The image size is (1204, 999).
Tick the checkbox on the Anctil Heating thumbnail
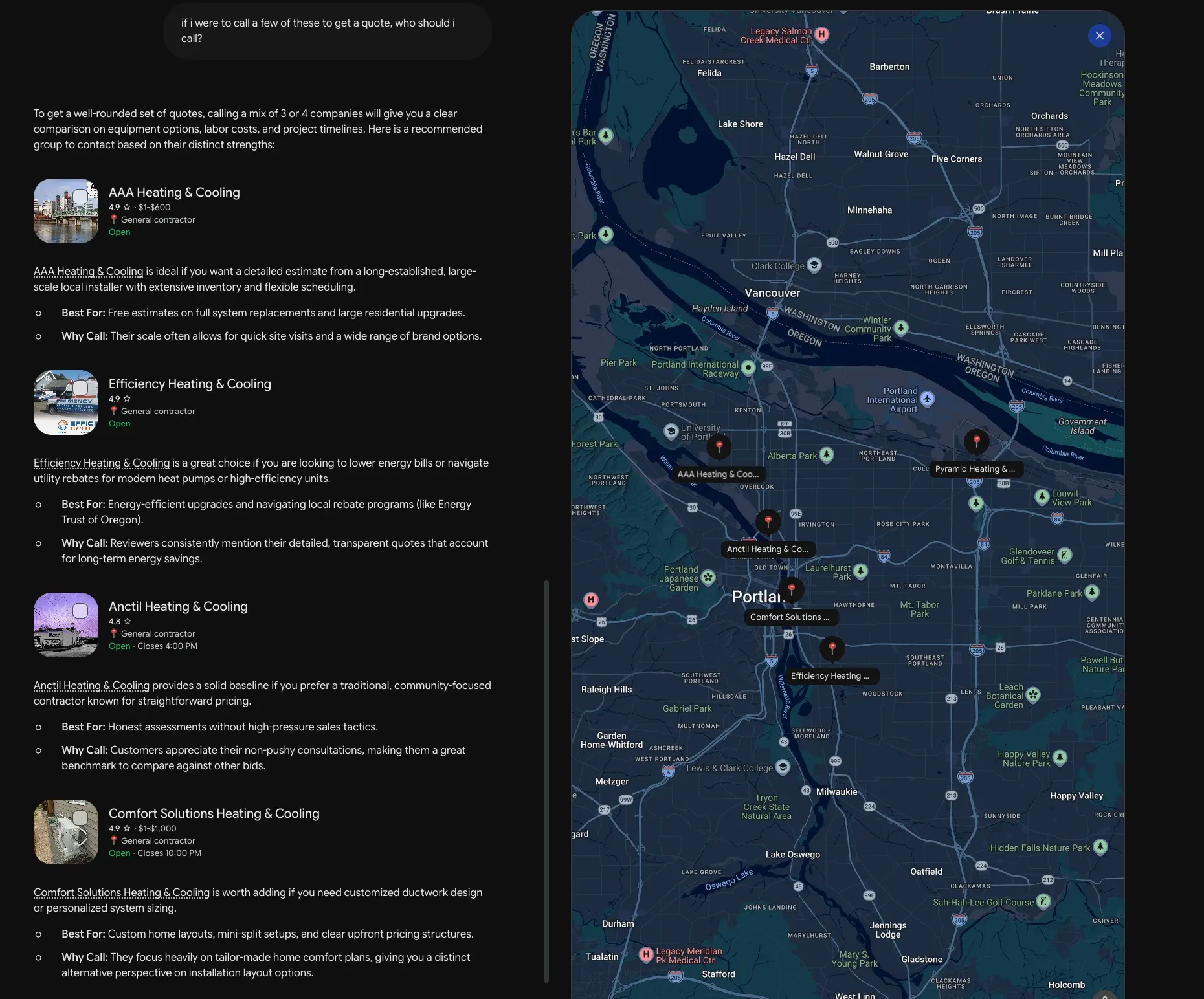[x=80, y=611]
